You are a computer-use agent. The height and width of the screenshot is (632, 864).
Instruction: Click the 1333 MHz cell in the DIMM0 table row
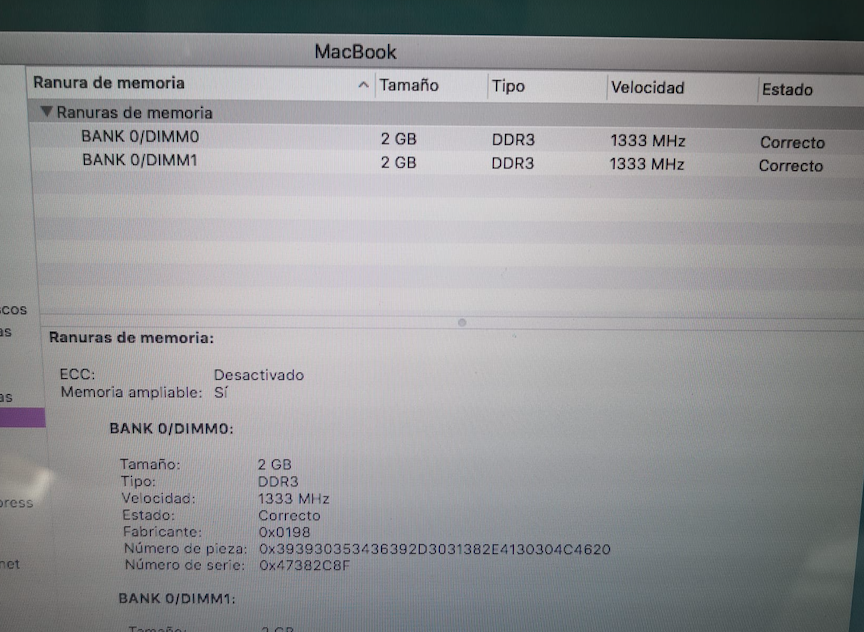click(x=647, y=141)
